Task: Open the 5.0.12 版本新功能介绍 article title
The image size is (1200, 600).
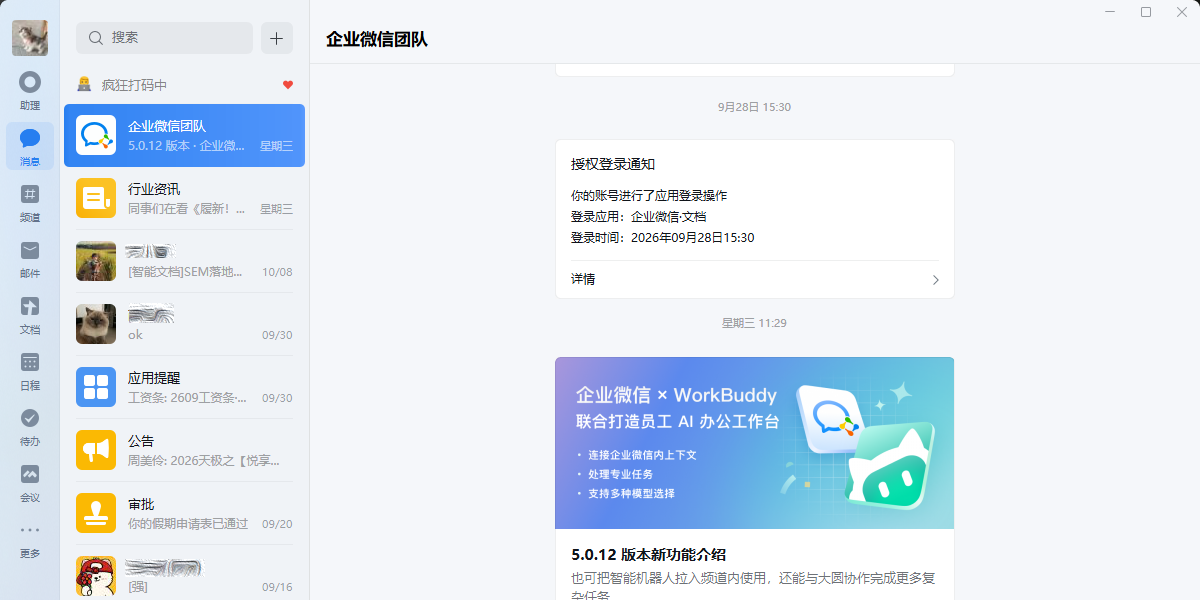Action: [648, 554]
